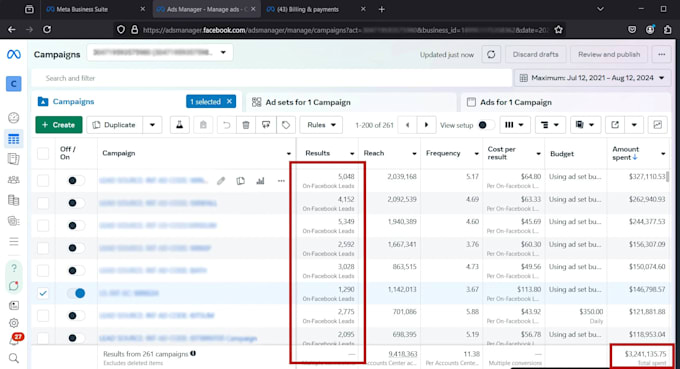Click the A/B test flask icon
Image resolution: width=680 pixels, height=369 pixels.
click(x=179, y=125)
